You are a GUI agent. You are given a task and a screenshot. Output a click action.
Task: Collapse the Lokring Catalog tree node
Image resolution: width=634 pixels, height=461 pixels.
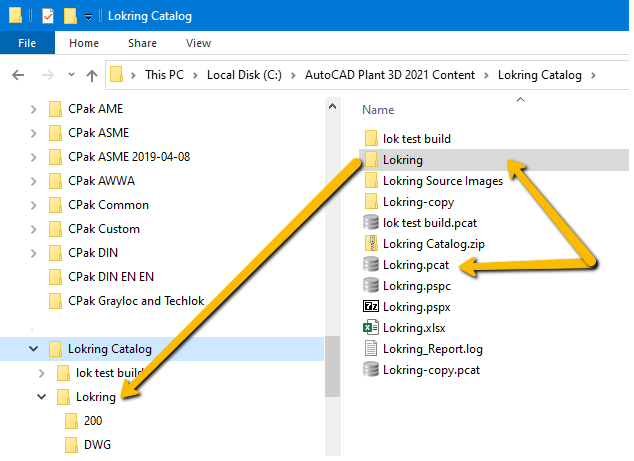click(34, 349)
